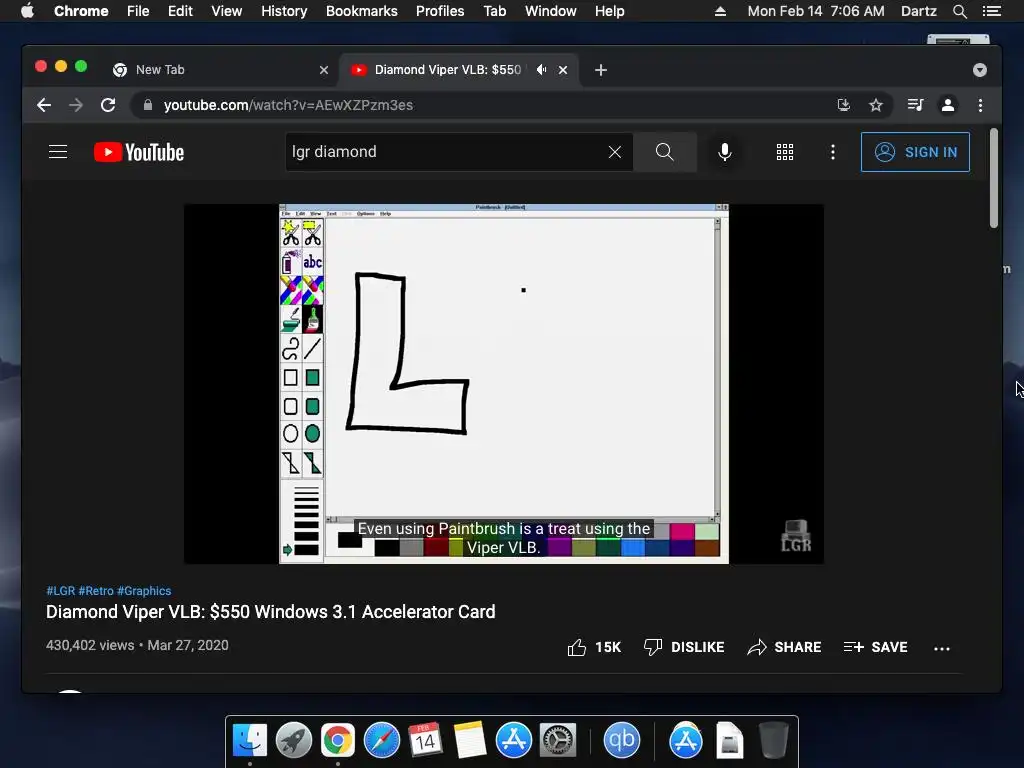
Task: Open Chrome's three-dot menu
Action: 980,105
